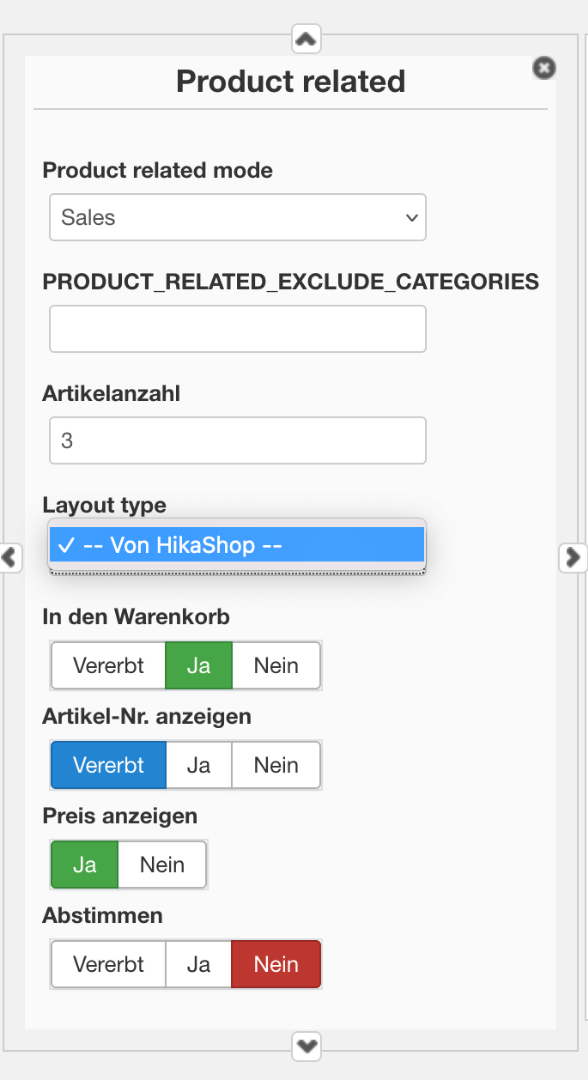This screenshot has width=588, height=1080.
Task: Set Abstimmen to Nein
Action: tap(276, 964)
